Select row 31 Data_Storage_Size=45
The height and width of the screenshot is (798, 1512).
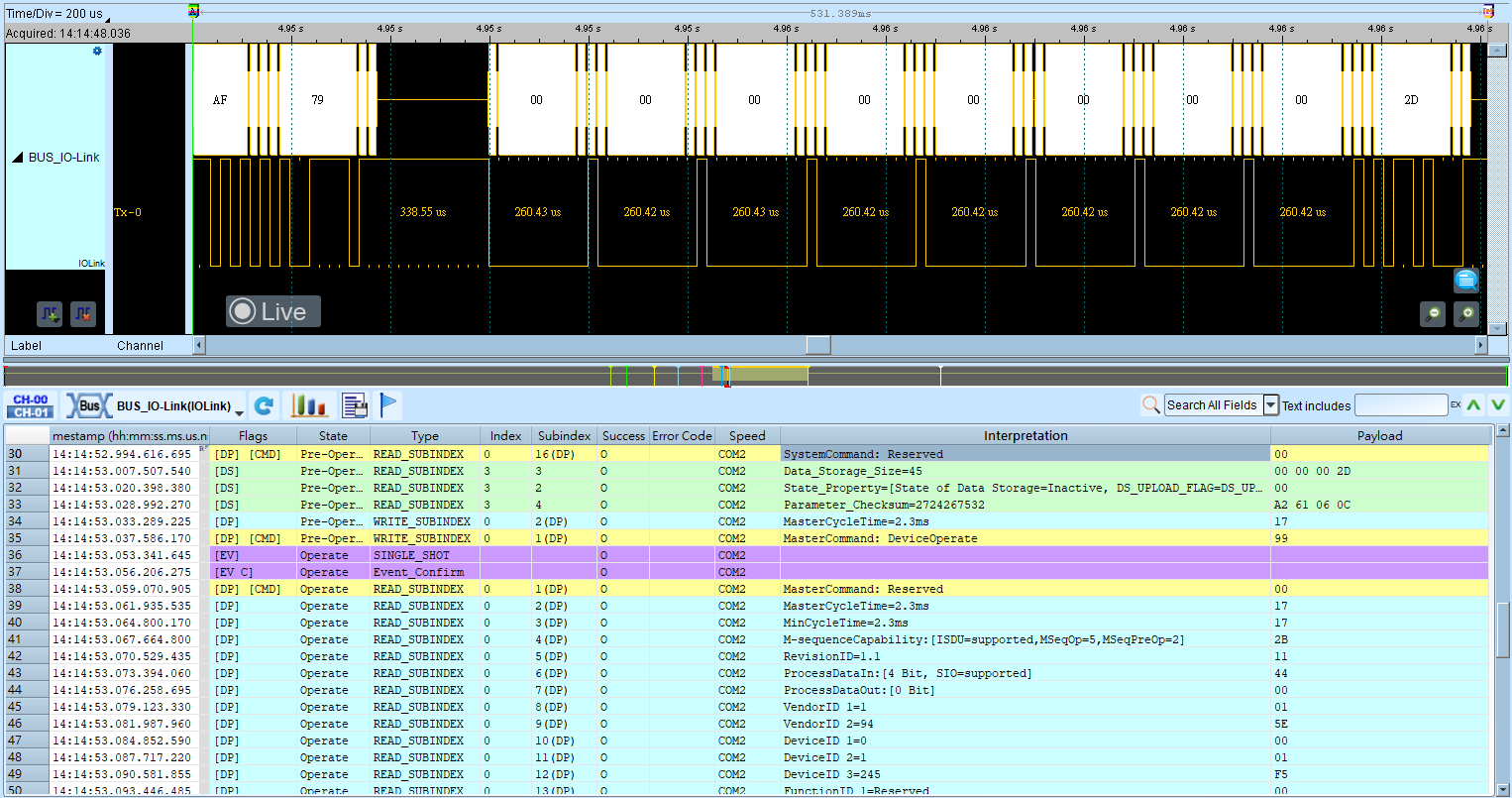click(x=748, y=471)
